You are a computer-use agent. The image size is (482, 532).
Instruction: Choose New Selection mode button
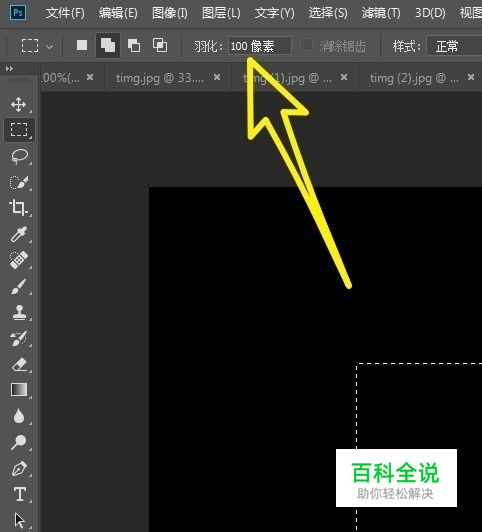(x=82, y=45)
